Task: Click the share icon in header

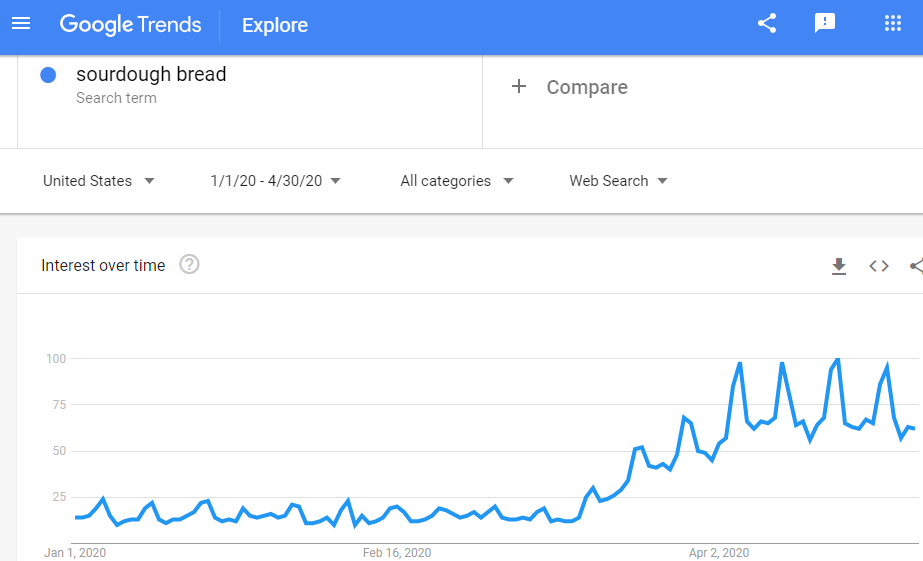Action: [767, 24]
